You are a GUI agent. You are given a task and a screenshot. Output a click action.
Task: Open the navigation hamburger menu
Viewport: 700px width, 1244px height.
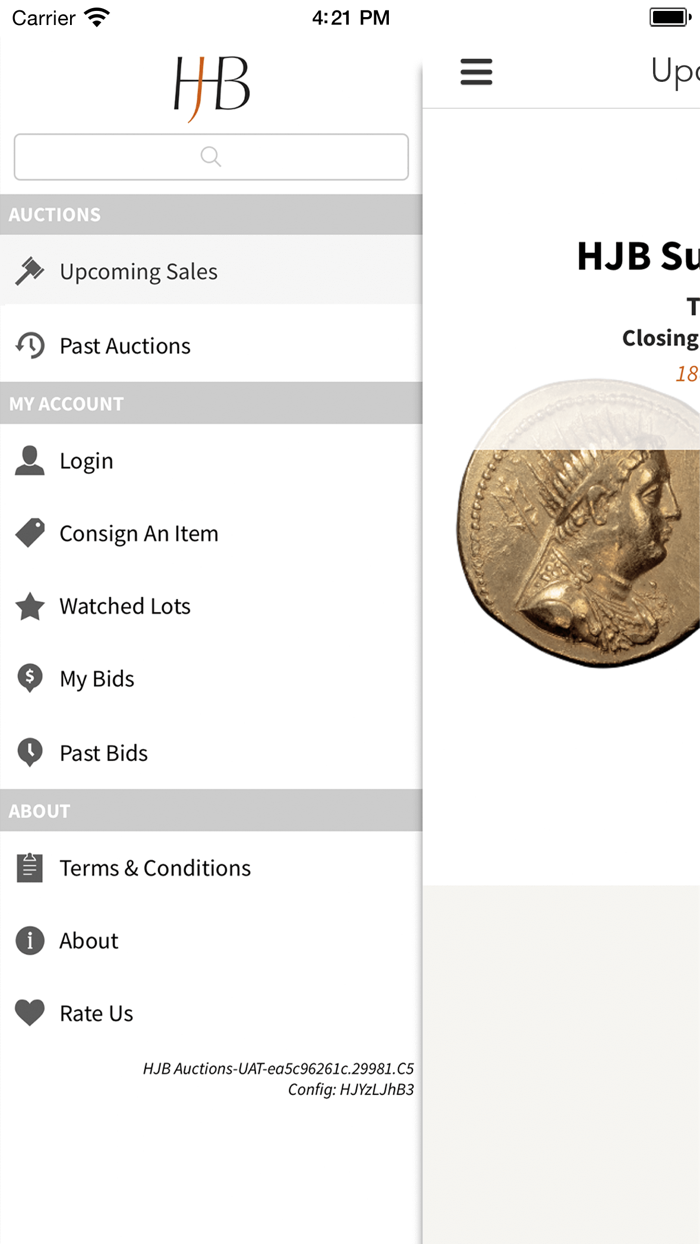click(476, 72)
